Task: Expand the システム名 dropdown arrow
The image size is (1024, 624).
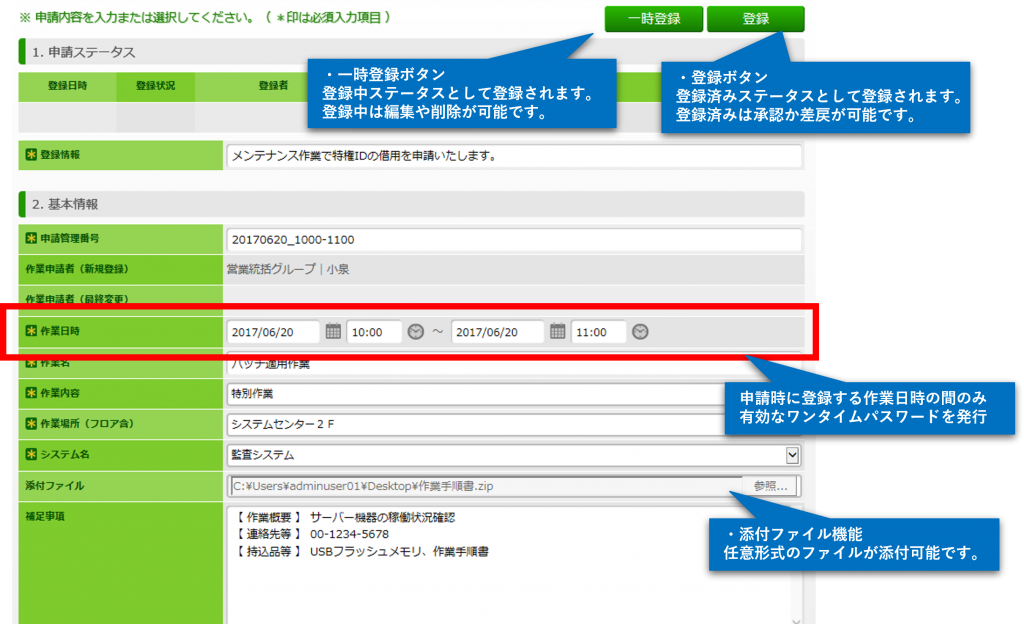Action: point(793,455)
